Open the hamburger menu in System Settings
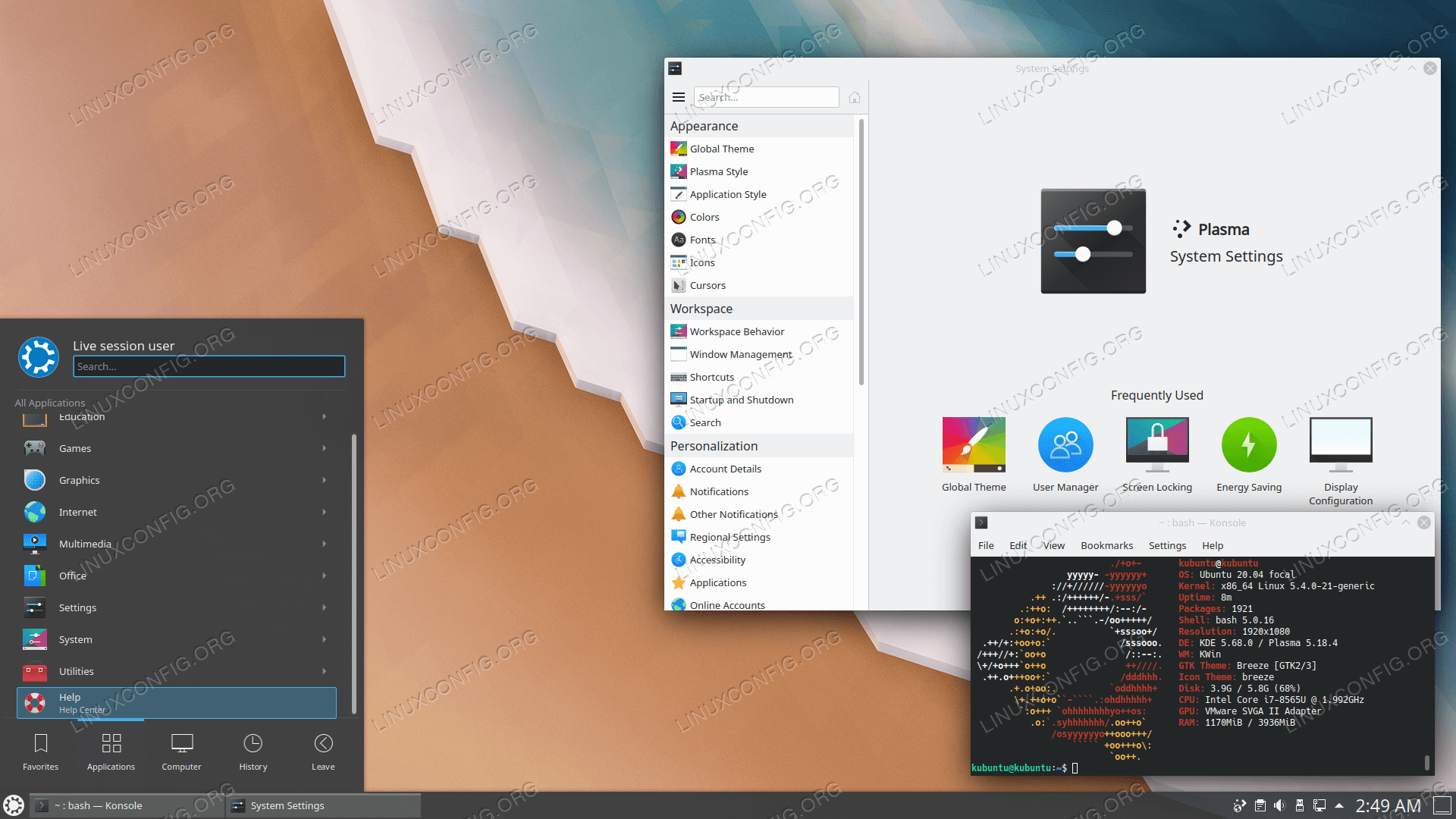Screen dimensions: 1456x819 coord(679,97)
